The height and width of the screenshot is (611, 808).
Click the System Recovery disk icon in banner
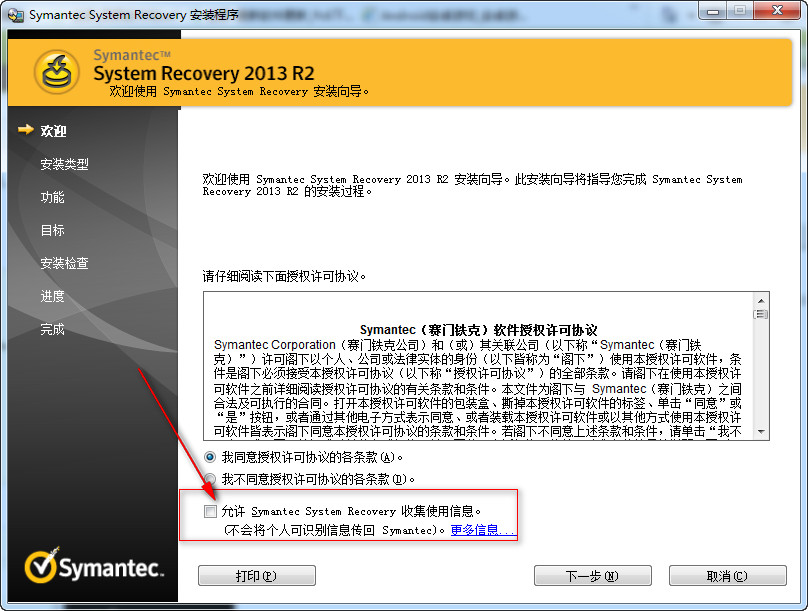coord(57,72)
